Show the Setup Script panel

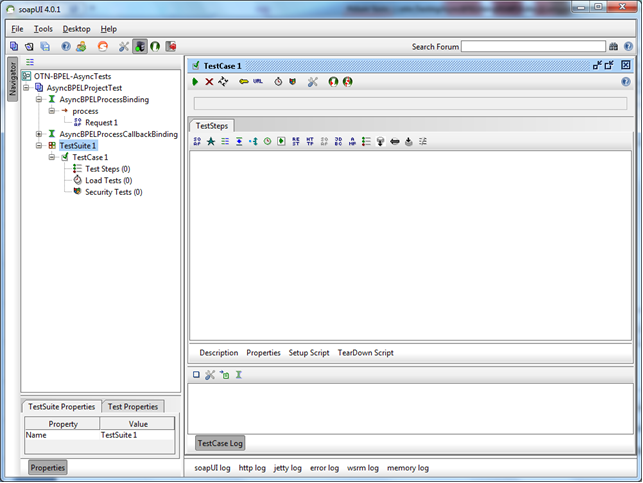(x=309, y=353)
